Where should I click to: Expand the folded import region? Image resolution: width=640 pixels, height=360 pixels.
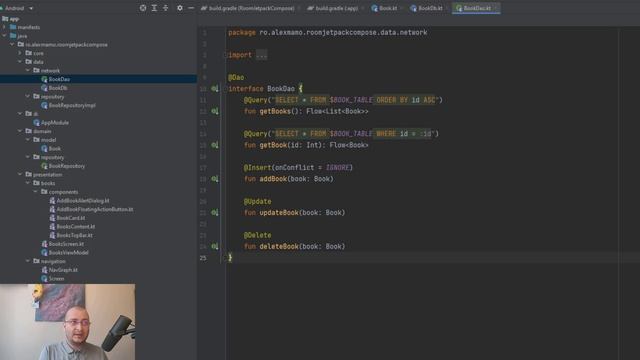pyautogui.click(x=261, y=55)
